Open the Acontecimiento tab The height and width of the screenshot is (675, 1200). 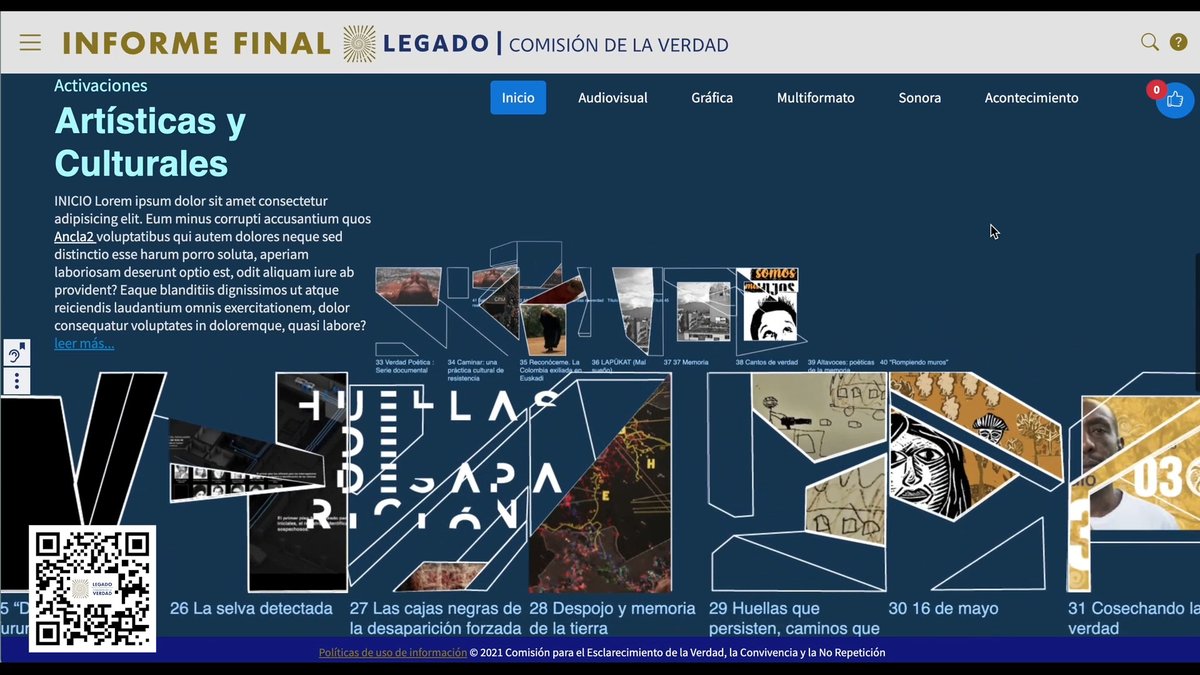coord(1031,98)
